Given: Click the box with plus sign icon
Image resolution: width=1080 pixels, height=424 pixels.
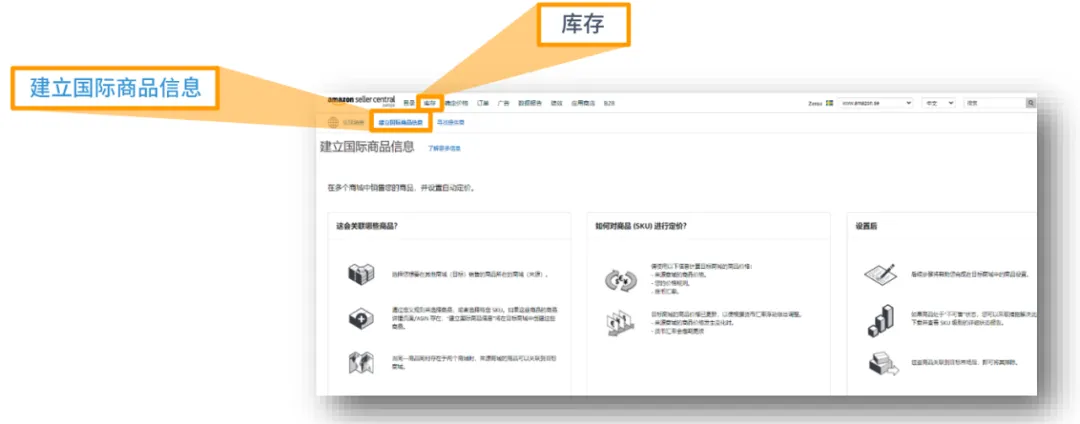Looking at the screenshot, I should (x=360, y=318).
